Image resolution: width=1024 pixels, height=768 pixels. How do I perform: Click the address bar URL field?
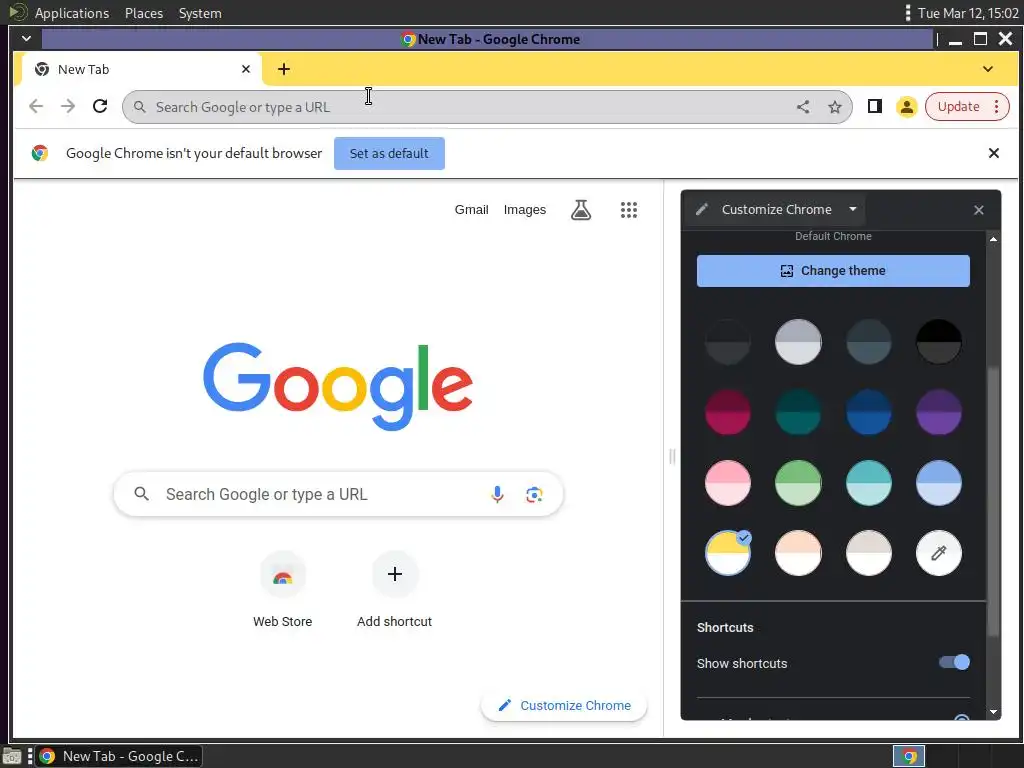click(x=487, y=107)
